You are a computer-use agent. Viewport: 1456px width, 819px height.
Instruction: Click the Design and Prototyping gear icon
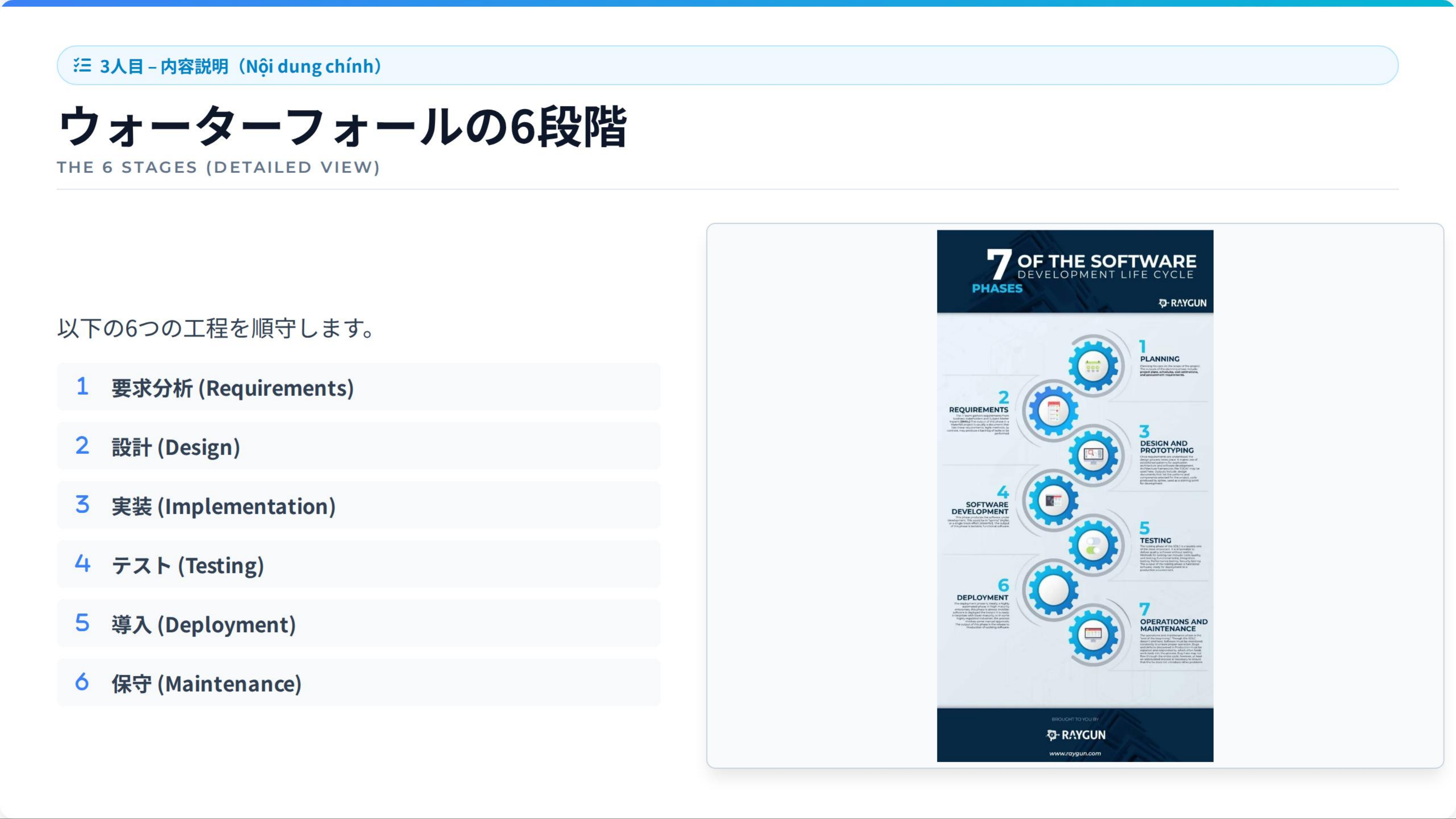(x=1093, y=455)
